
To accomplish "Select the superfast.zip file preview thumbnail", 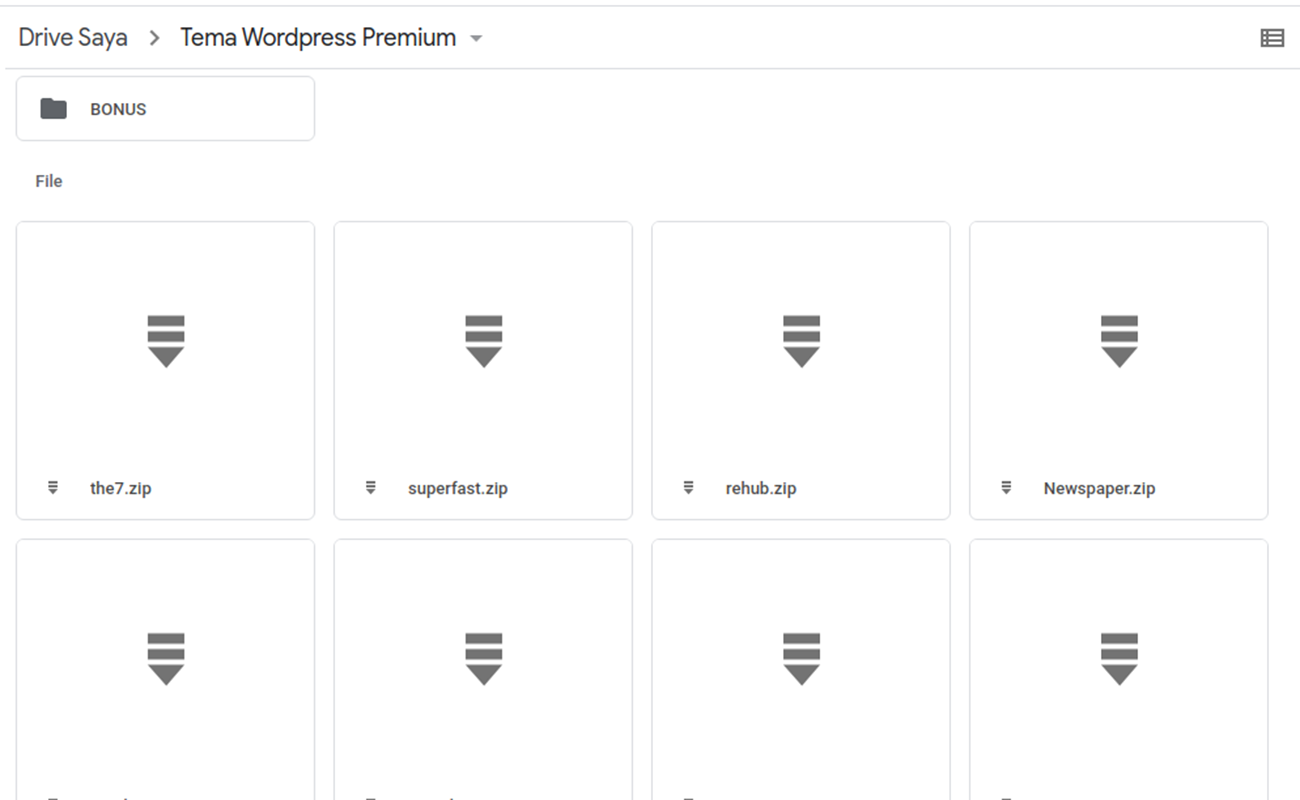I will pos(484,341).
